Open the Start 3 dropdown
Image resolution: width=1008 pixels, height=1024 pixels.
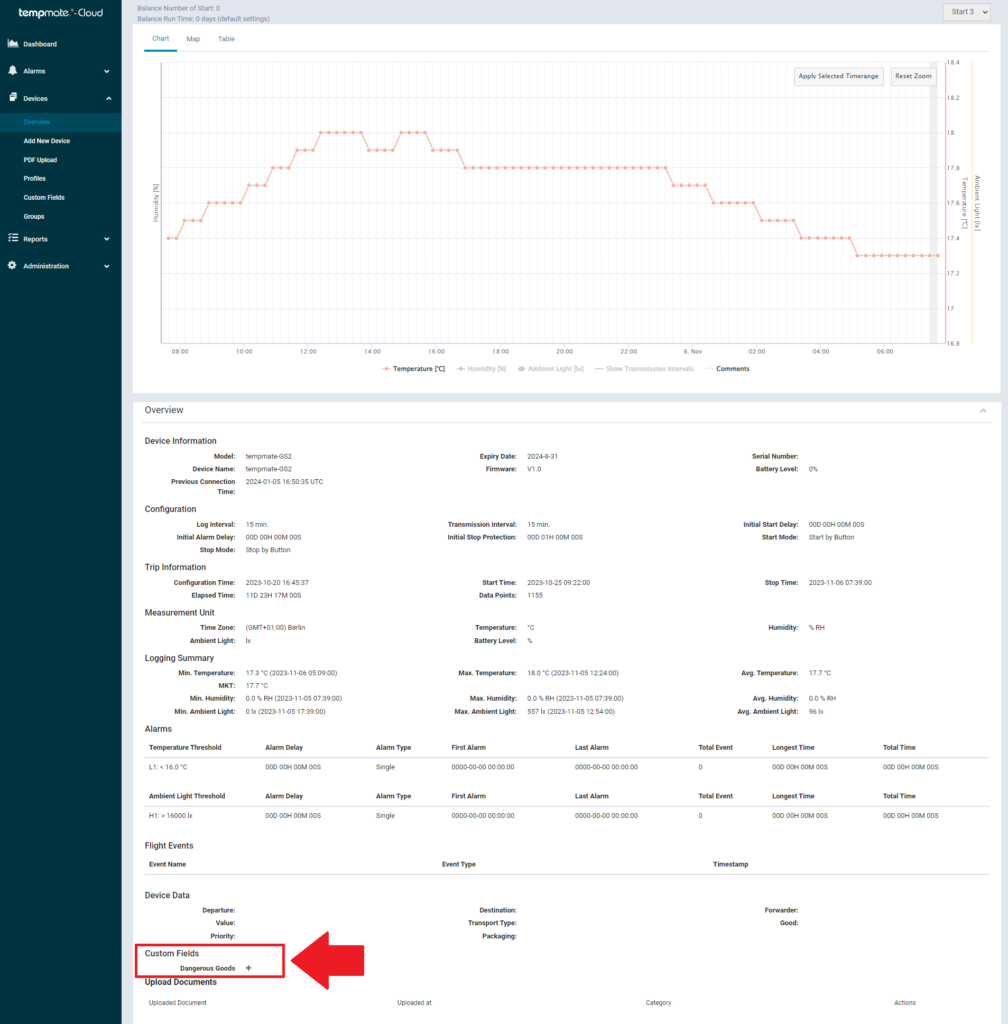pos(967,12)
